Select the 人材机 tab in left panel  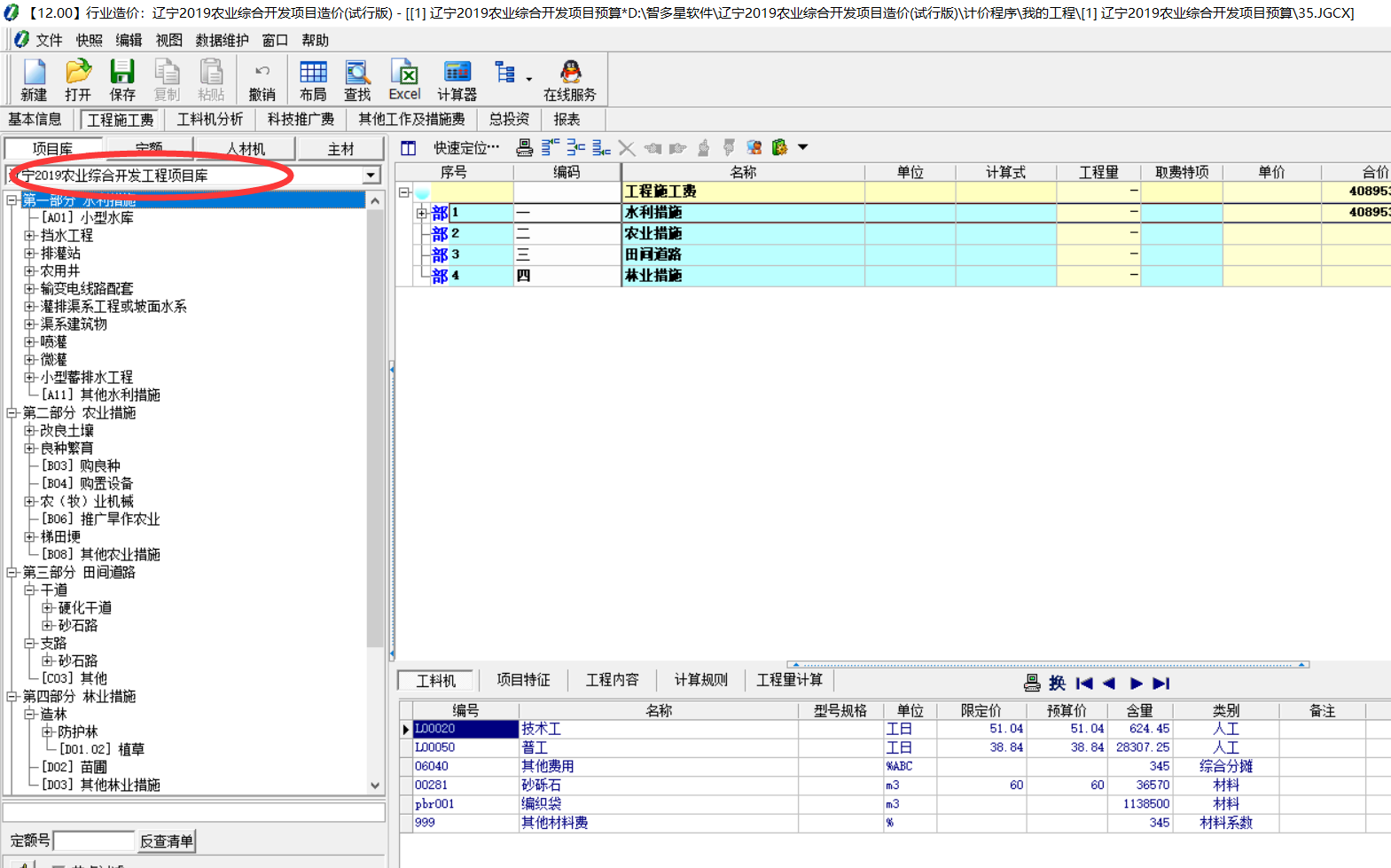246,149
